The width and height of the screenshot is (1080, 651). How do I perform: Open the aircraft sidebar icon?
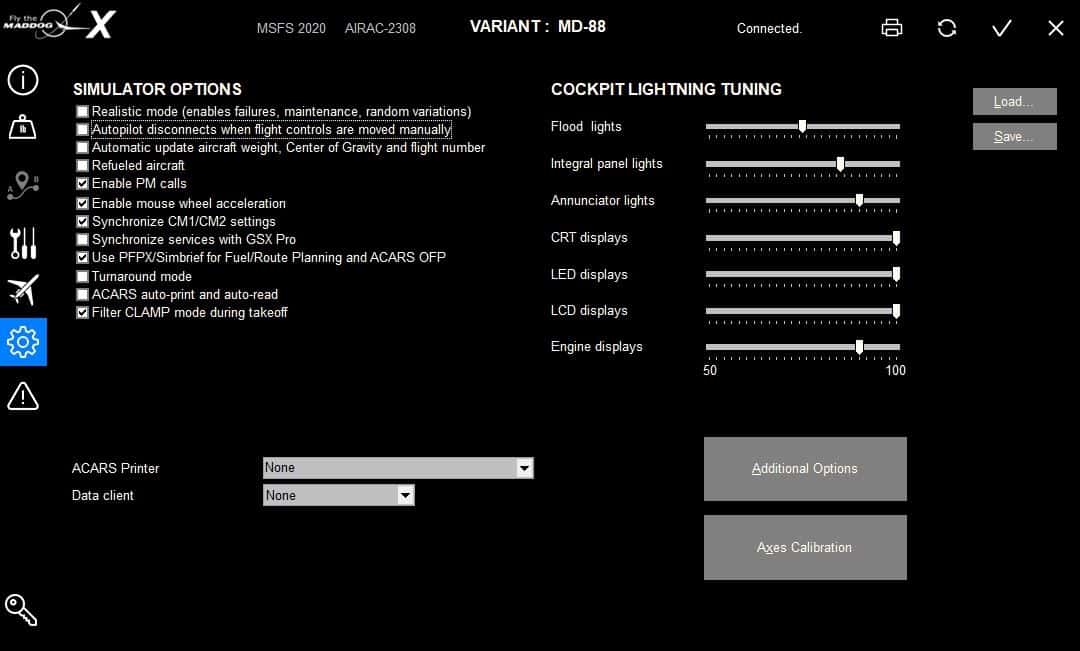pos(23,291)
